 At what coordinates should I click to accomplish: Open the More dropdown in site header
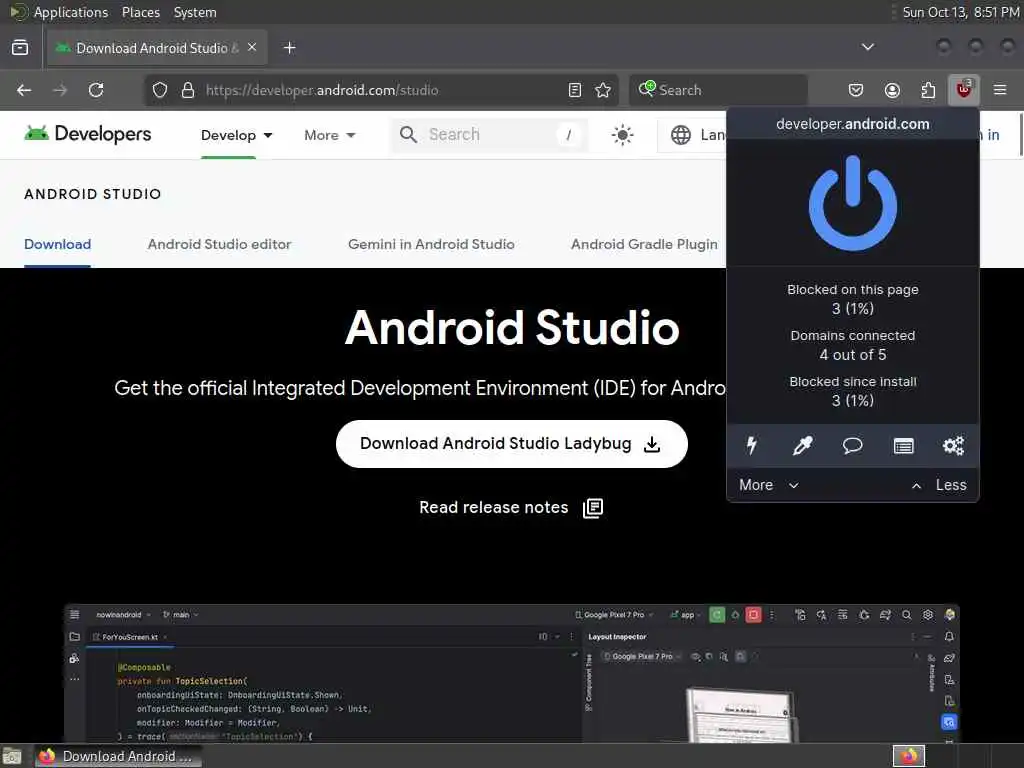coord(330,135)
